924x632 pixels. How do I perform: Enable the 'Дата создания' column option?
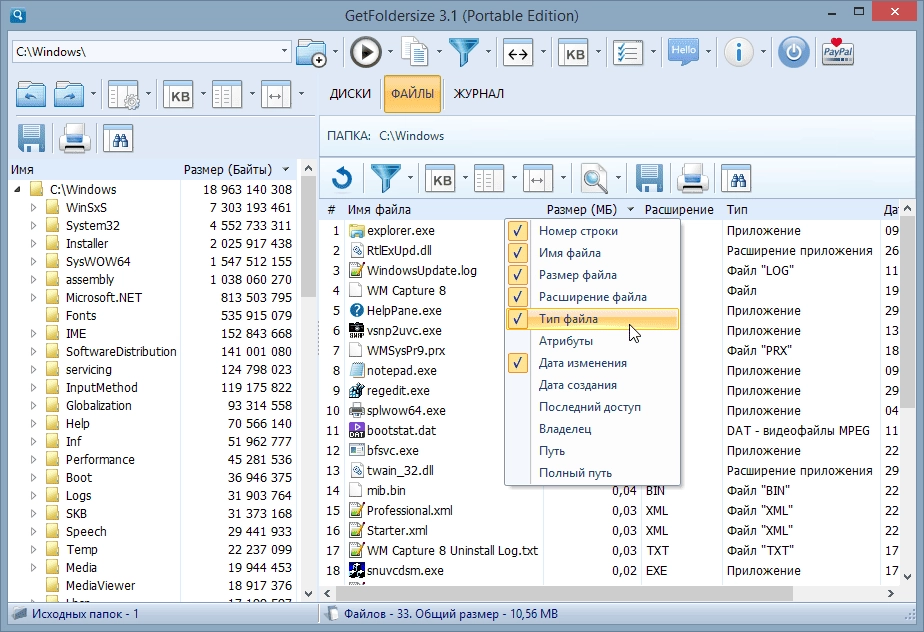(592, 385)
